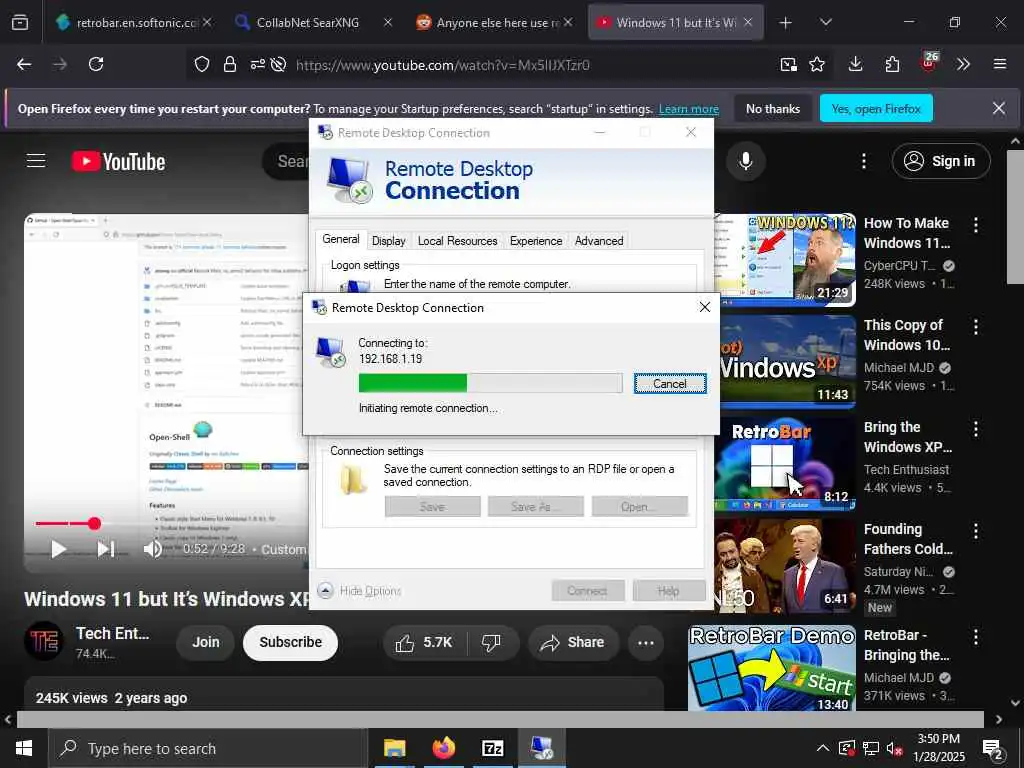The image size is (1024, 768).
Task: Switch to the retrobar.en.softonic tab
Action: (134, 22)
